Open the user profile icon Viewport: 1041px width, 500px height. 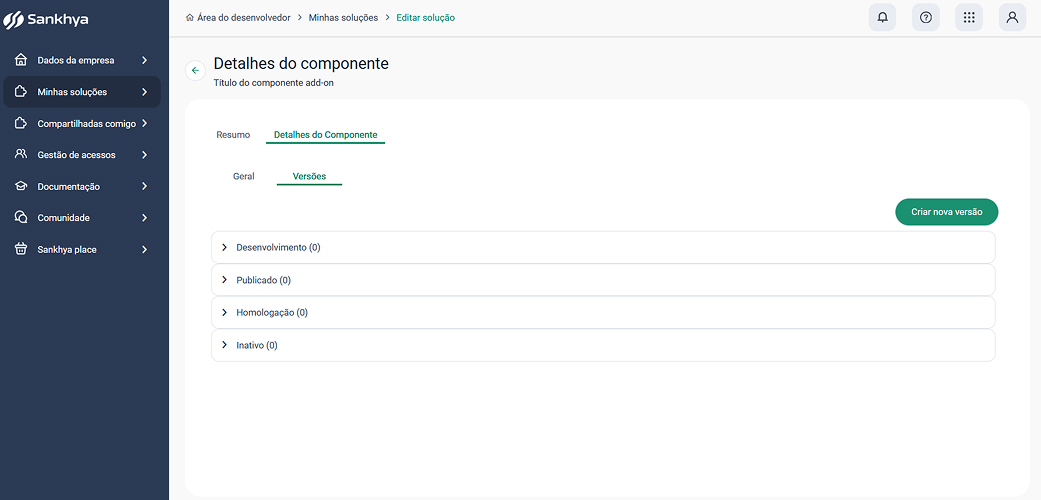coord(1012,18)
